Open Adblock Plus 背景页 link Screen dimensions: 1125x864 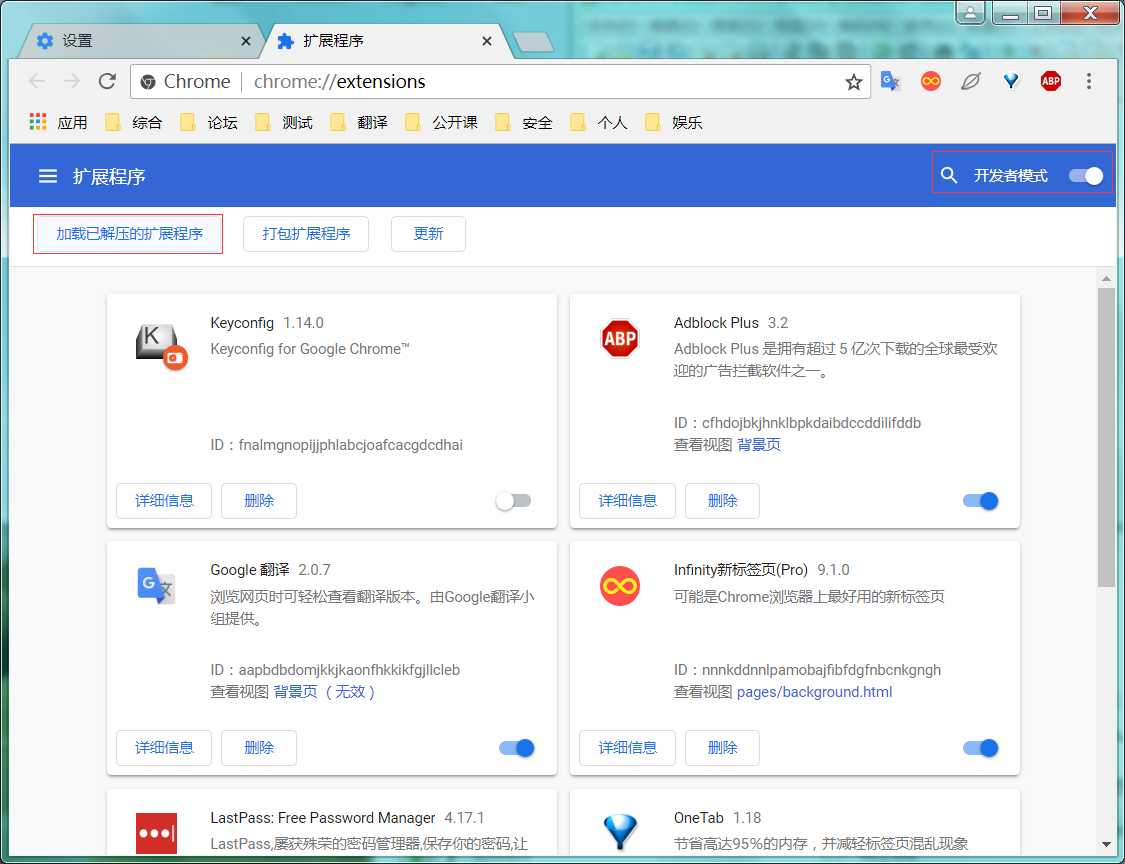click(759, 445)
